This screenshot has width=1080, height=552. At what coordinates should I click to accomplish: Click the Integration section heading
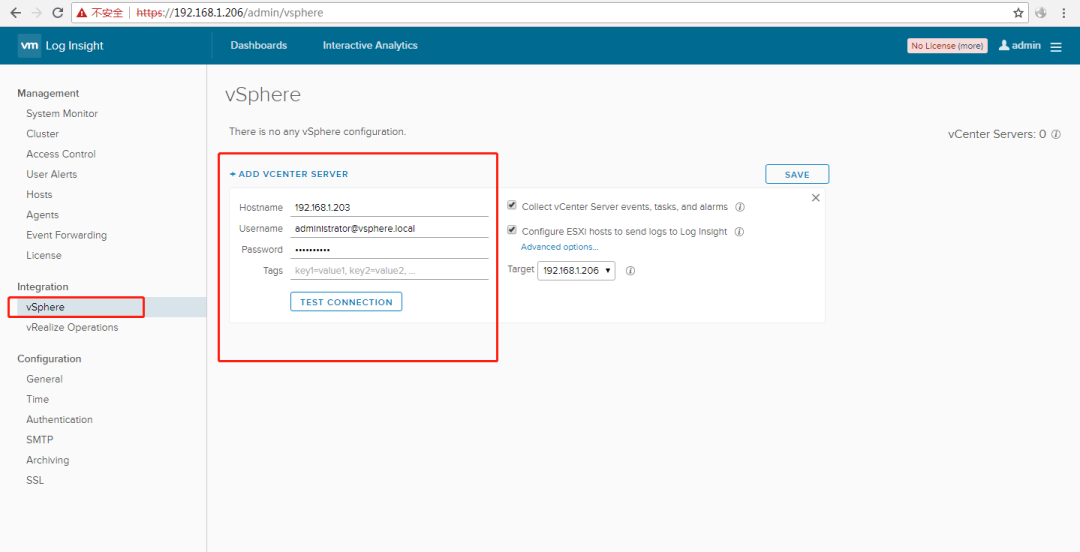43,287
